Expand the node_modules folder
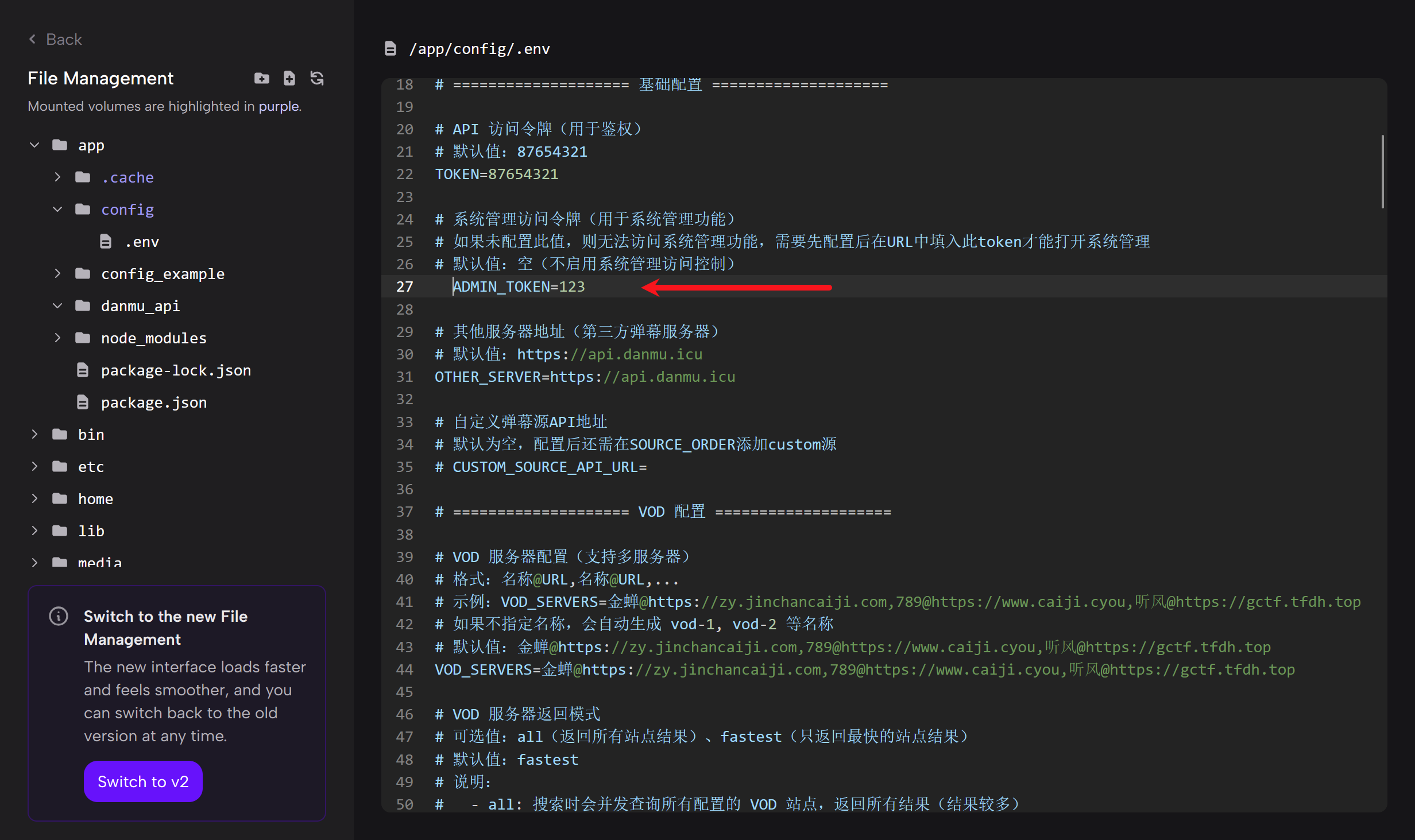 (57, 338)
